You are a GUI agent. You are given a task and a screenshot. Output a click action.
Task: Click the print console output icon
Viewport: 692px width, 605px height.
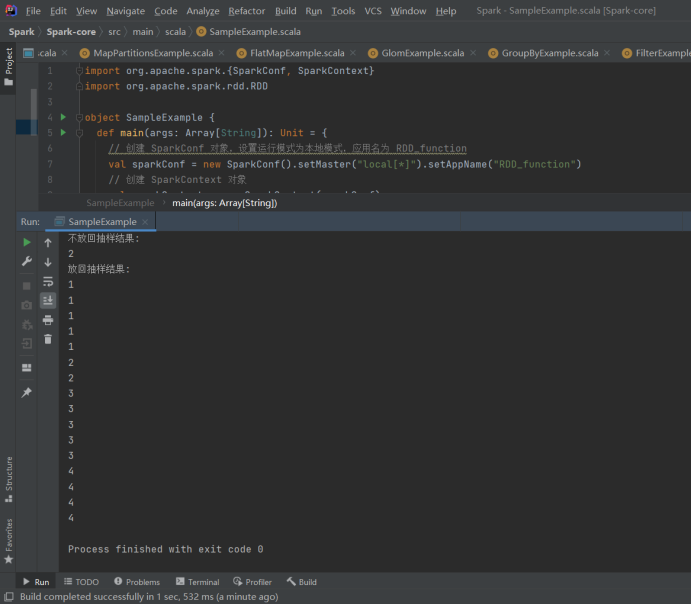(48, 320)
